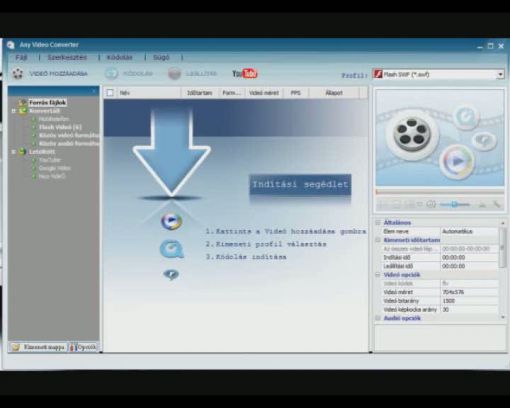Expand the Audió opciók section
The width and height of the screenshot is (510, 408).
(378, 318)
